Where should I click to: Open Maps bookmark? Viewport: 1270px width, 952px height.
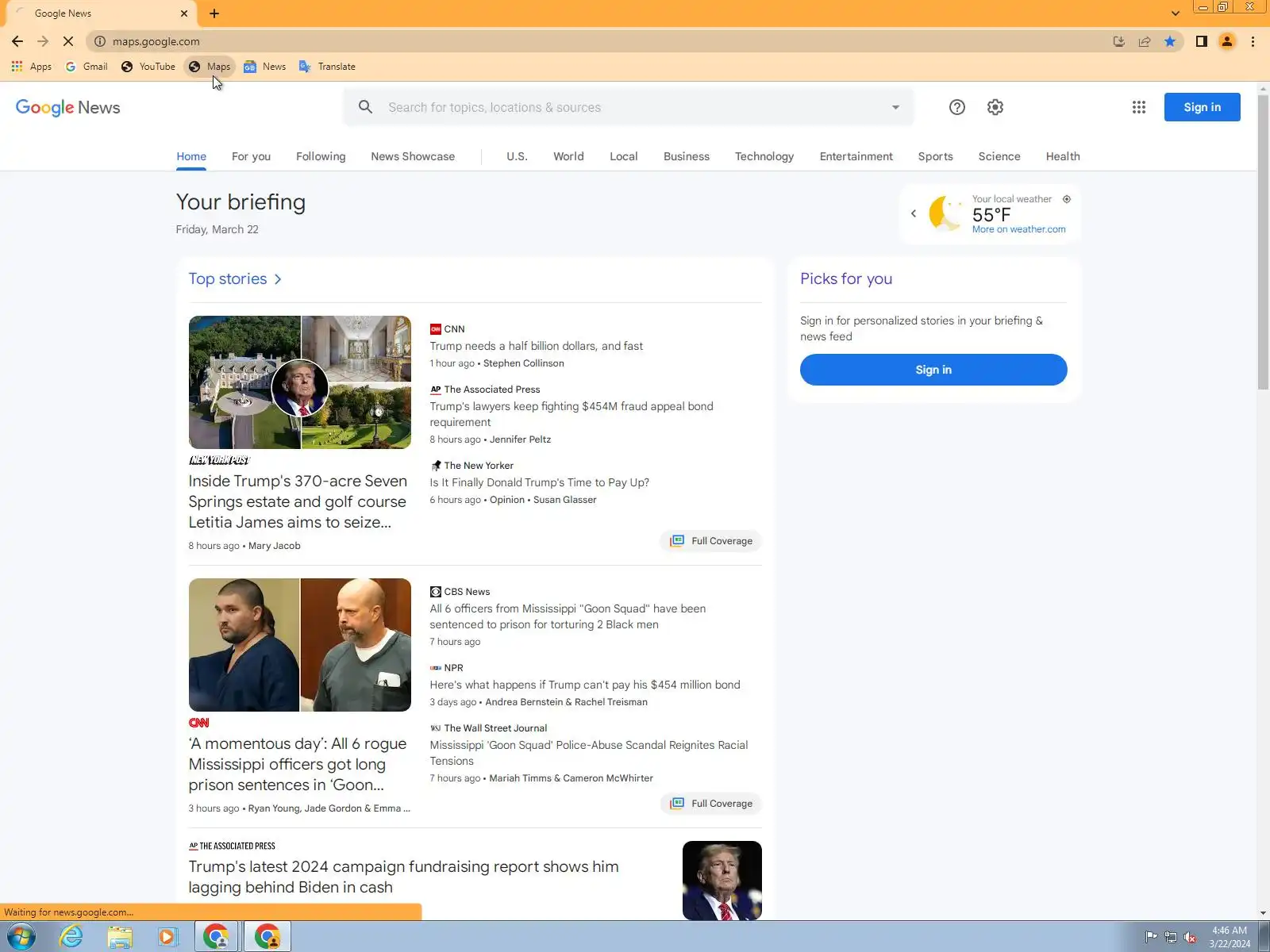(210, 67)
